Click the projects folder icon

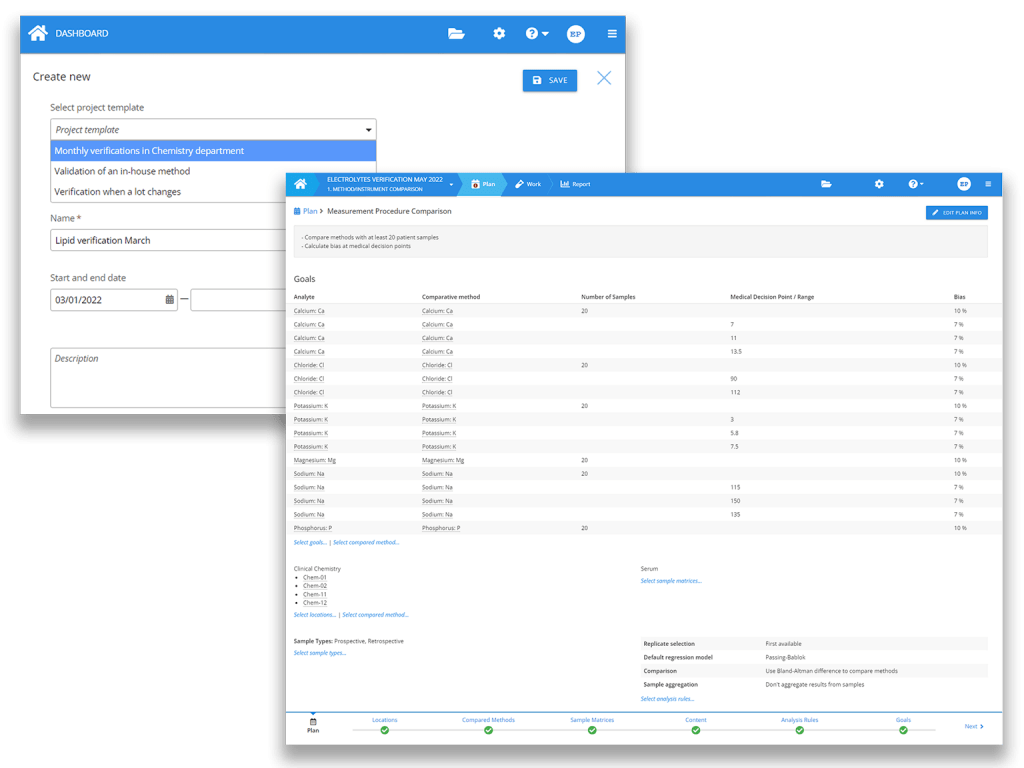coord(456,33)
